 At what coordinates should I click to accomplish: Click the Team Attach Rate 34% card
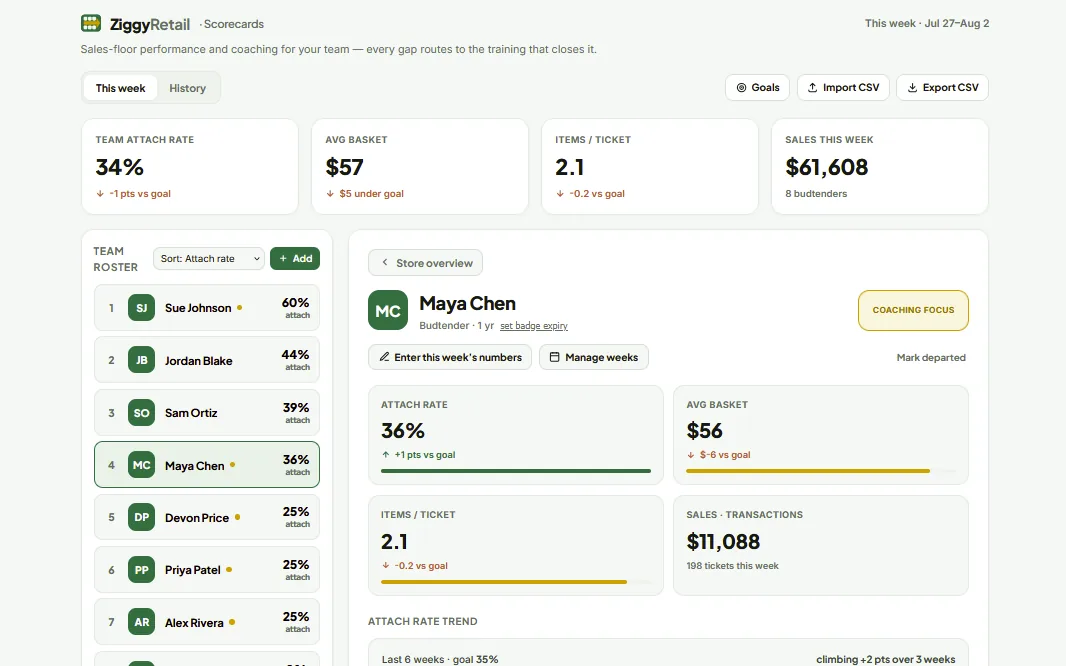[x=190, y=166]
